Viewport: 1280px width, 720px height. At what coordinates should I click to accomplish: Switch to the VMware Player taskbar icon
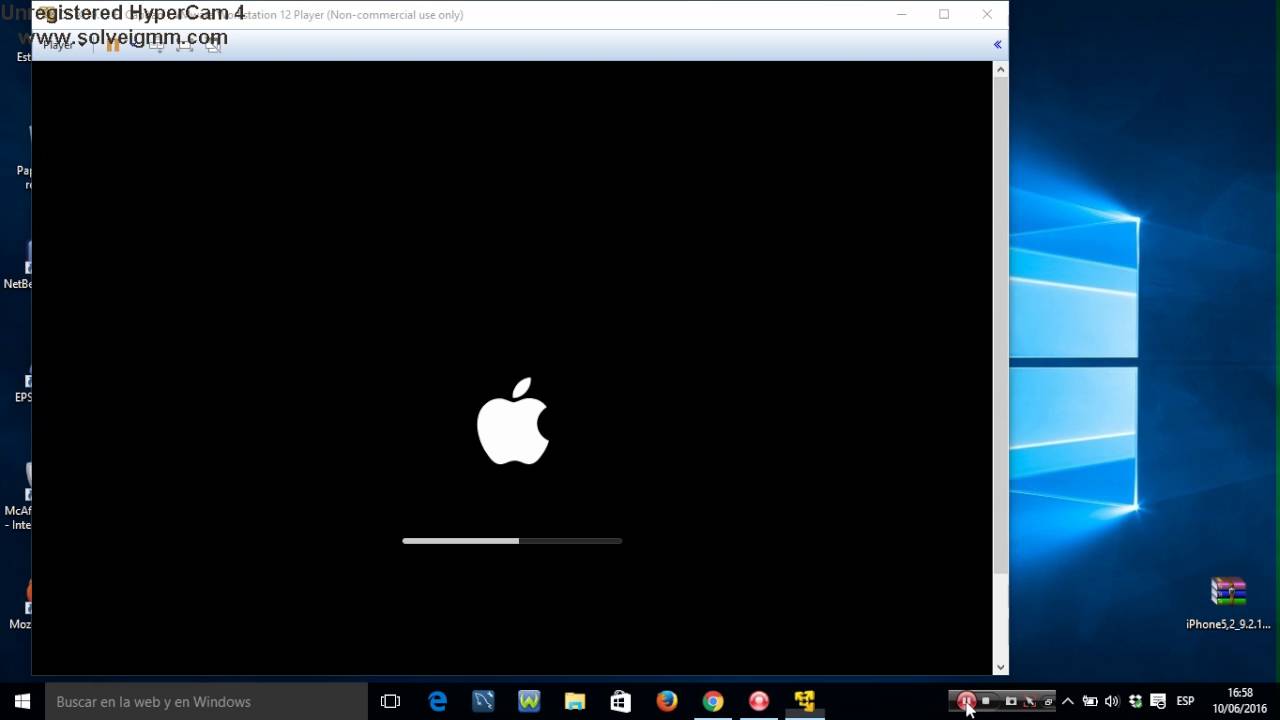(805, 702)
